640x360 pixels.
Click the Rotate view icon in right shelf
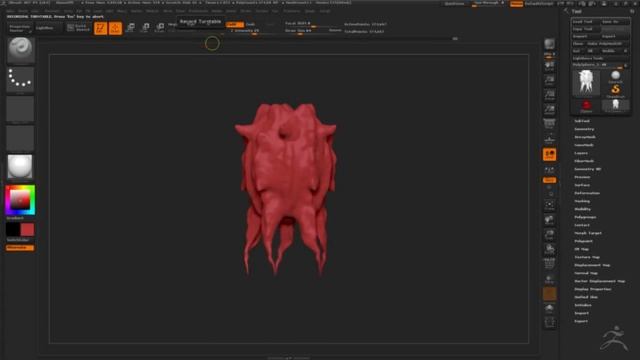(549, 249)
